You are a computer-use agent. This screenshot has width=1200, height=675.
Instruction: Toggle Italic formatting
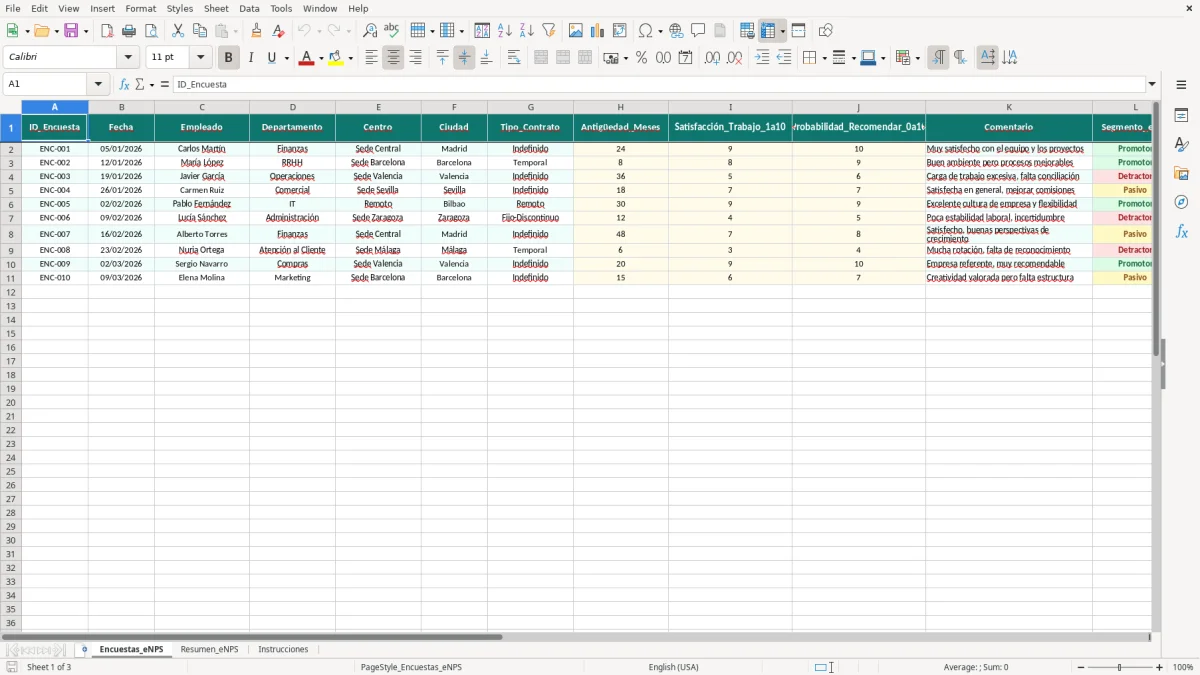click(251, 58)
